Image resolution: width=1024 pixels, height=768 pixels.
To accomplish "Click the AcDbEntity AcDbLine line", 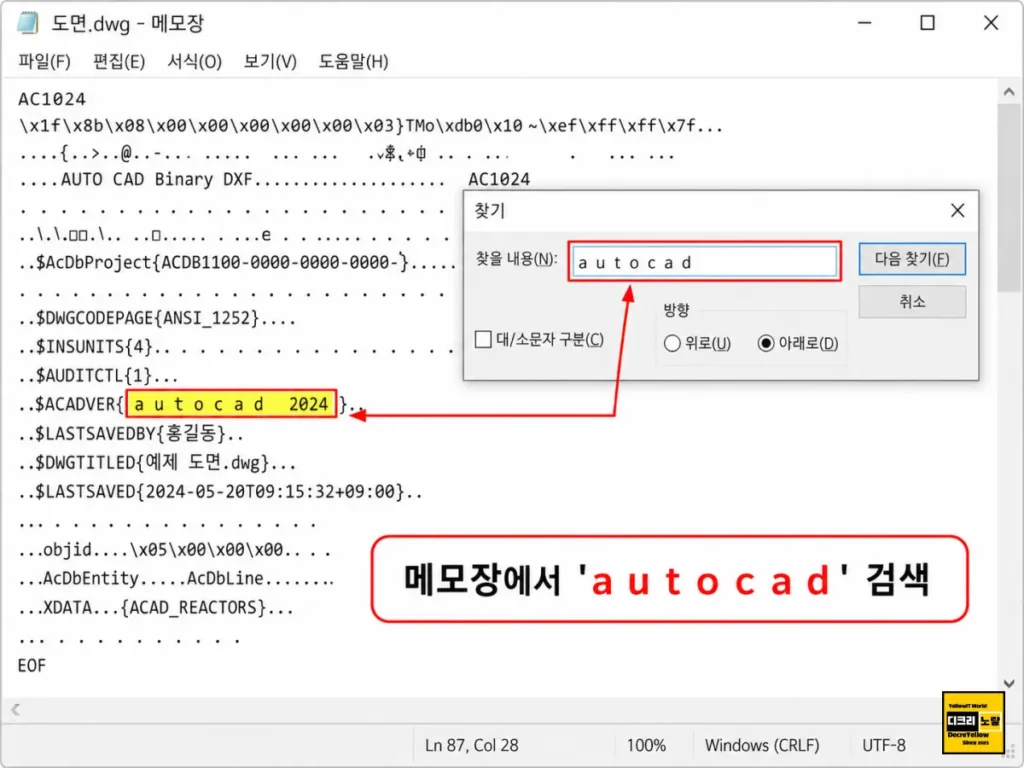I will pyautogui.click(x=176, y=579).
